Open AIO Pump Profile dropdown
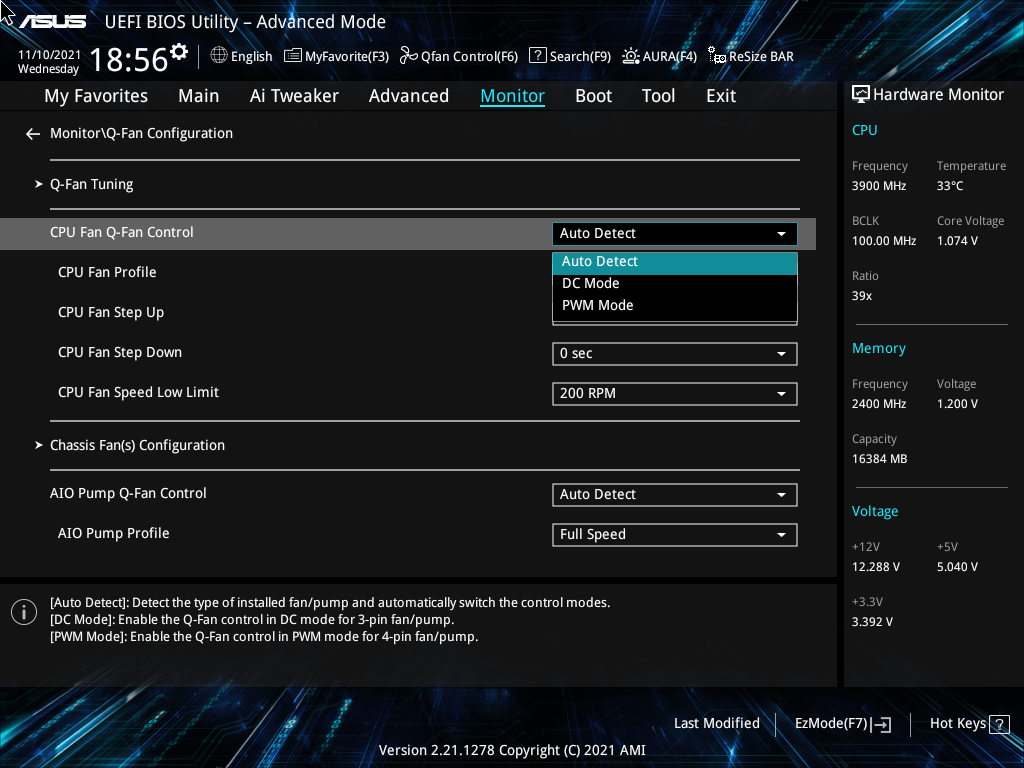The height and width of the screenshot is (768, 1024). 675,535
